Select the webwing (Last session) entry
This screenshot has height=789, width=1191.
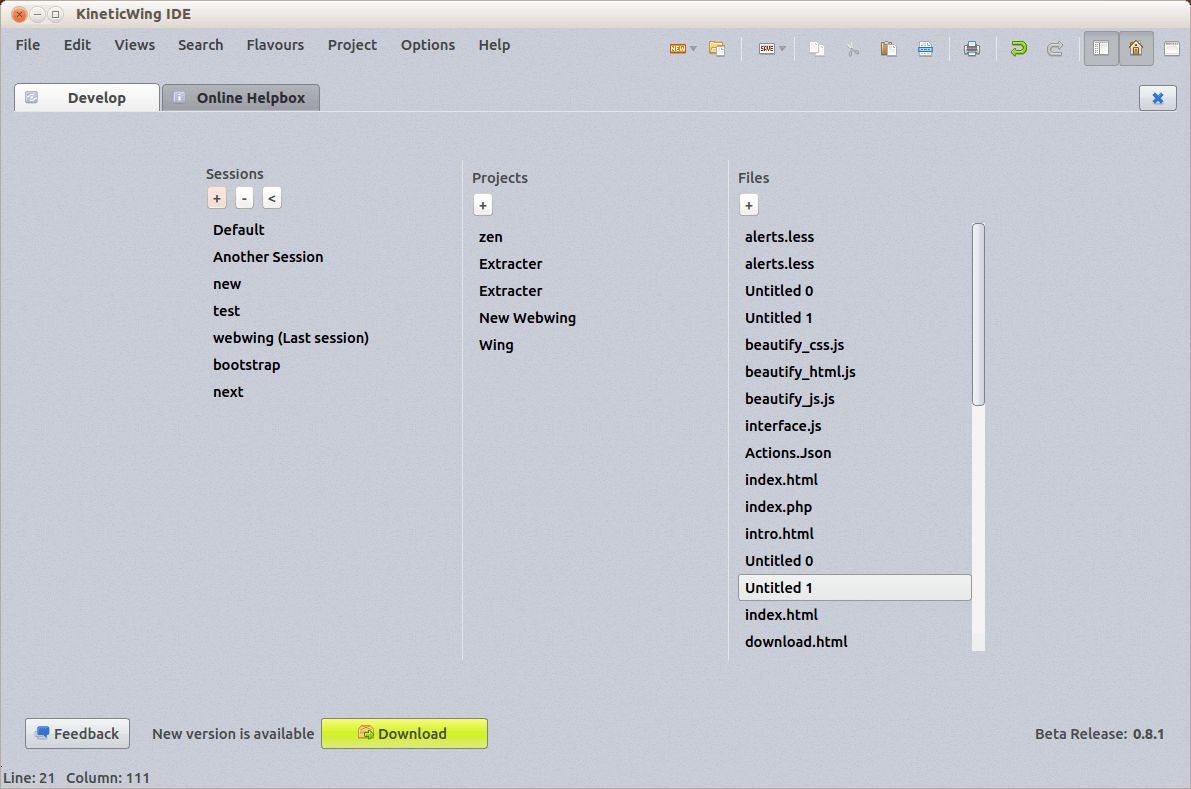(290, 338)
